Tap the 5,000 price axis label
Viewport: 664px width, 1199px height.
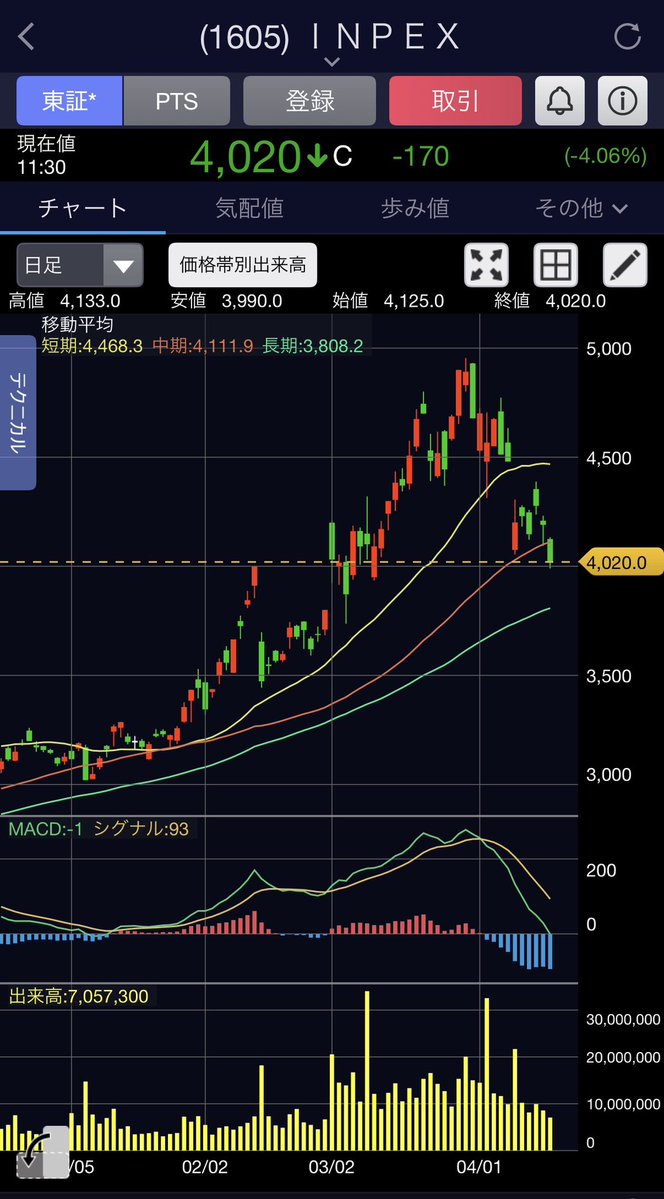[x=608, y=349]
